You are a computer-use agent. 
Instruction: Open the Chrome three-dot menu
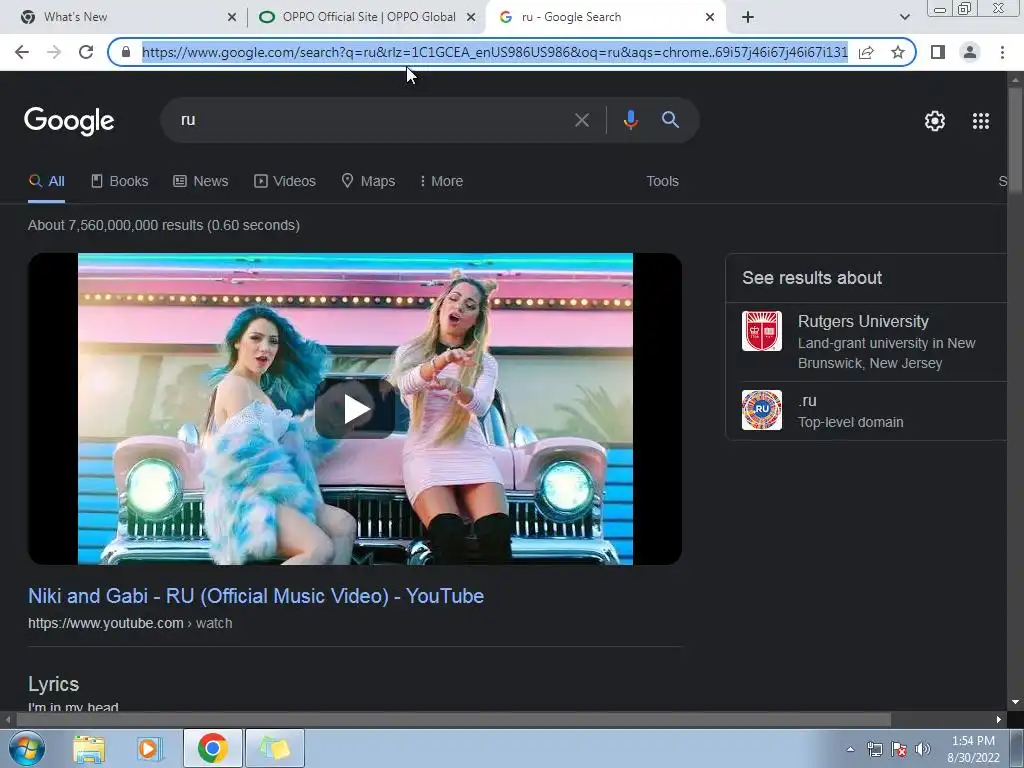(1002, 52)
